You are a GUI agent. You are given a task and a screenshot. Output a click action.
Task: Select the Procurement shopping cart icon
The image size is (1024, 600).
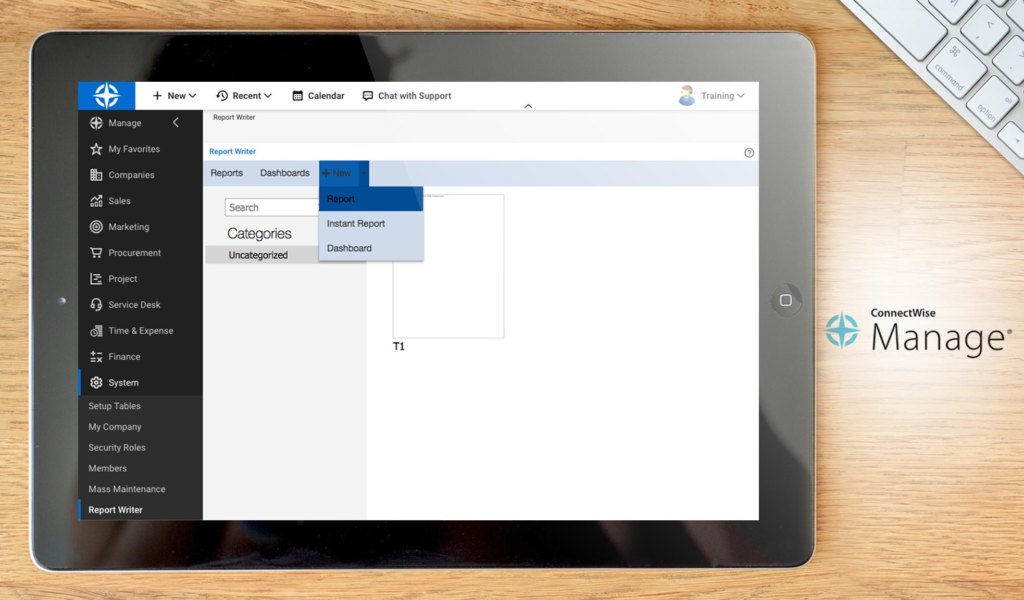click(98, 252)
